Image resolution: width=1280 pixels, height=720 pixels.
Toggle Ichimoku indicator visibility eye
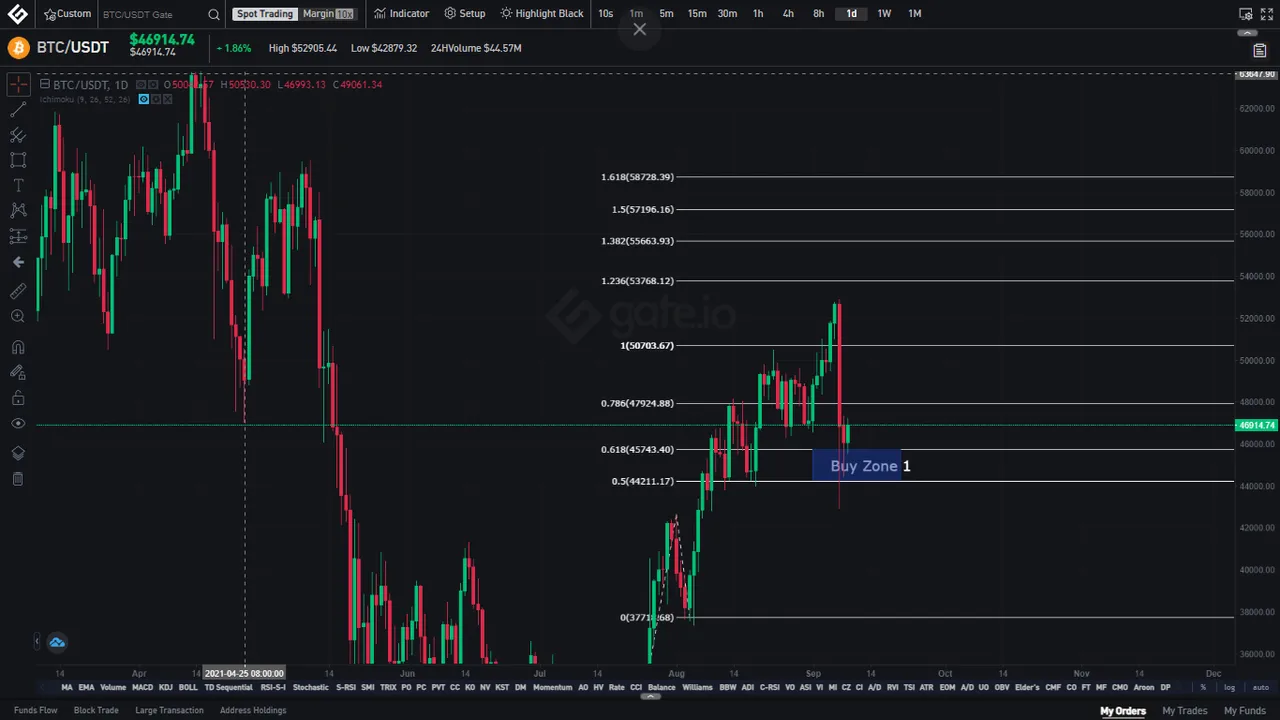tap(144, 99)
